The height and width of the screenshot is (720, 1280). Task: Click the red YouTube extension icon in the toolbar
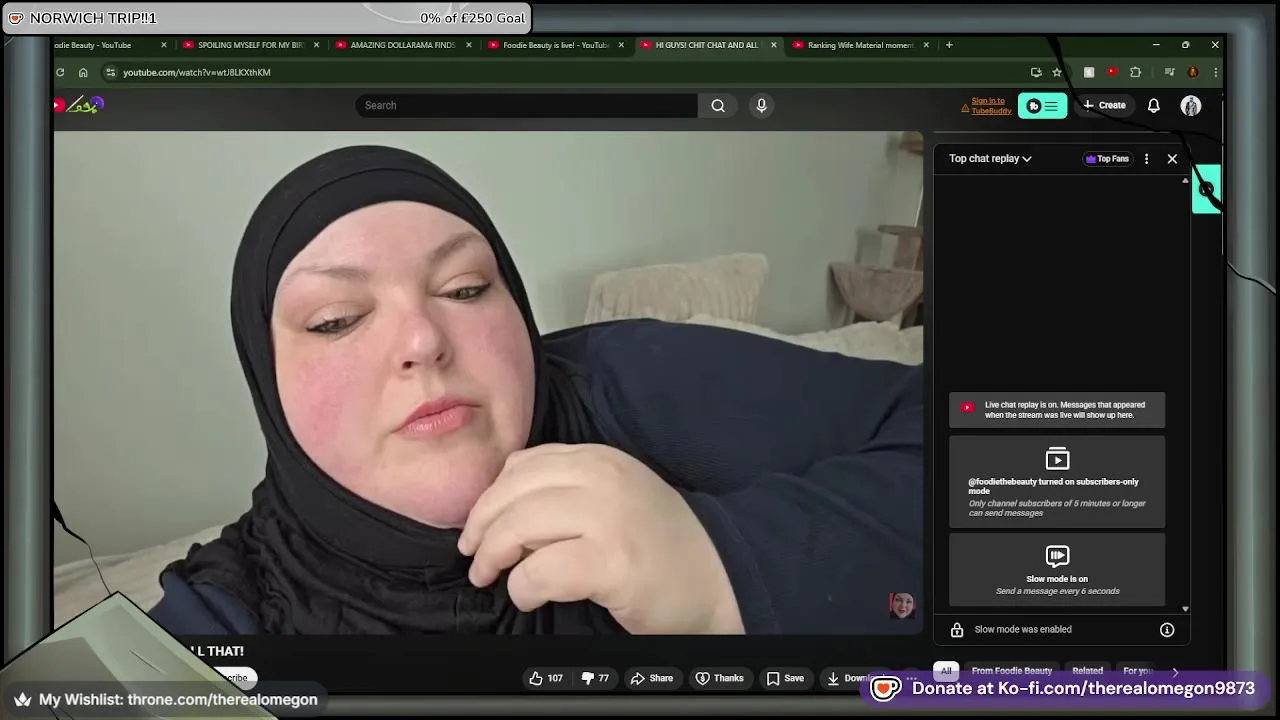(x=1112, y=72)
